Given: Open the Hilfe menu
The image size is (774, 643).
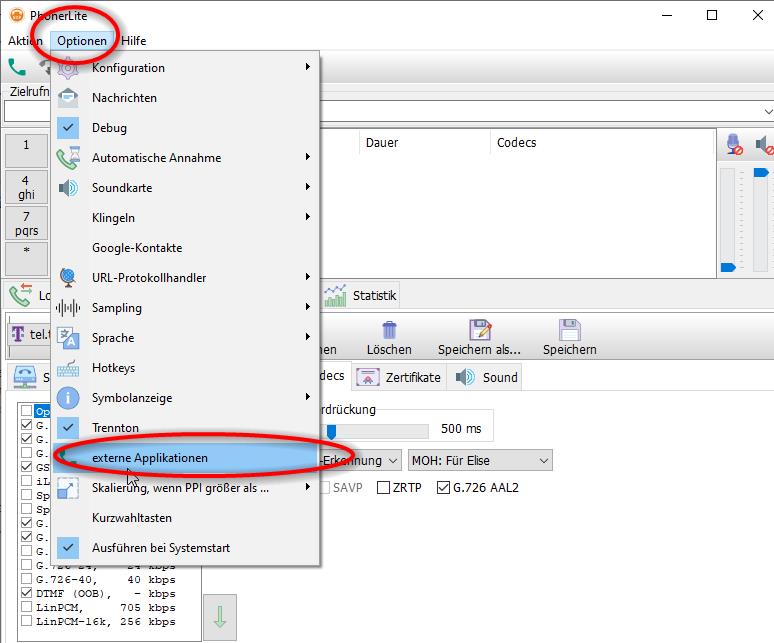Looking at the screenshot, I should [x=133, y=41].
